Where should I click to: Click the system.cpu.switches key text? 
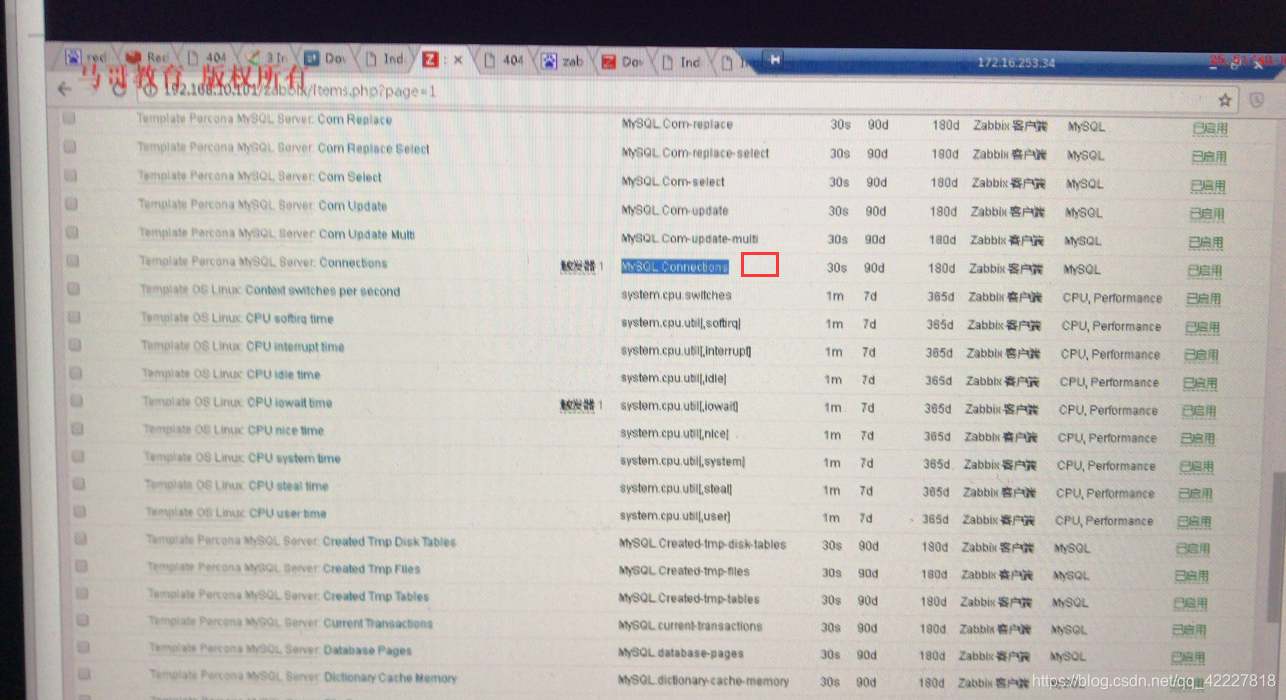click(676, 295)
